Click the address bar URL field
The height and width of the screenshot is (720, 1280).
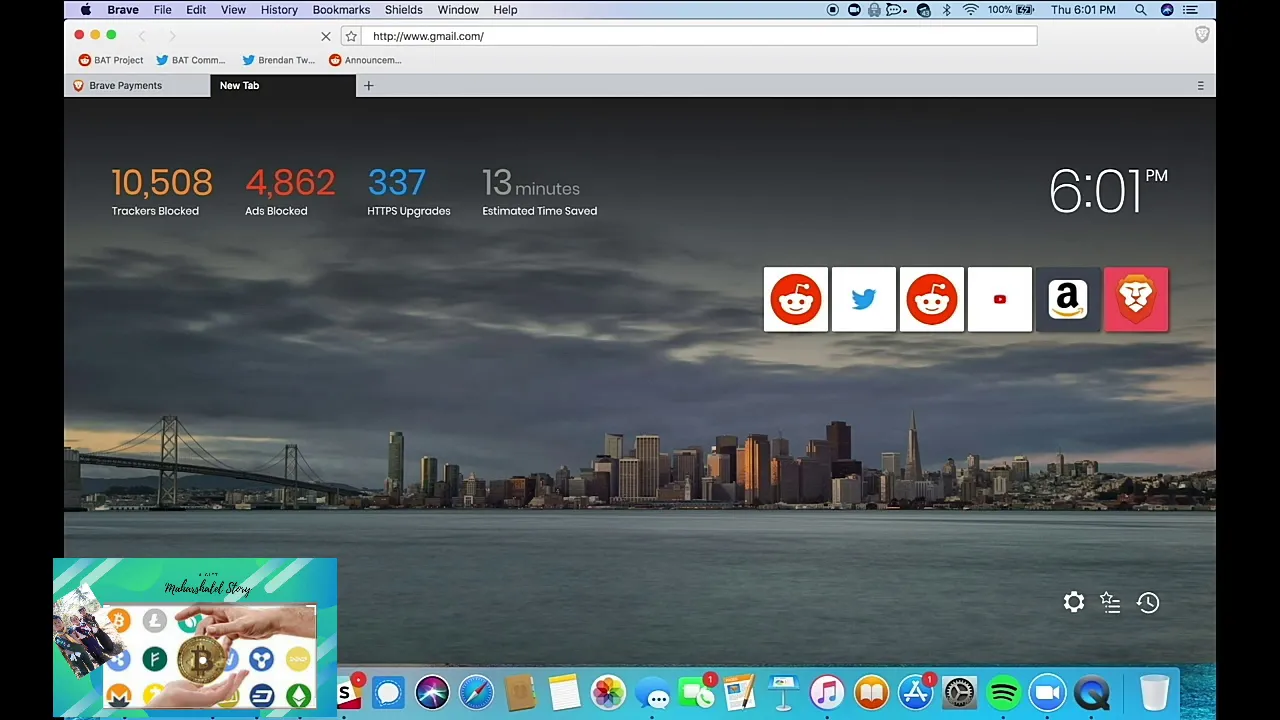(x=700, y=36)
